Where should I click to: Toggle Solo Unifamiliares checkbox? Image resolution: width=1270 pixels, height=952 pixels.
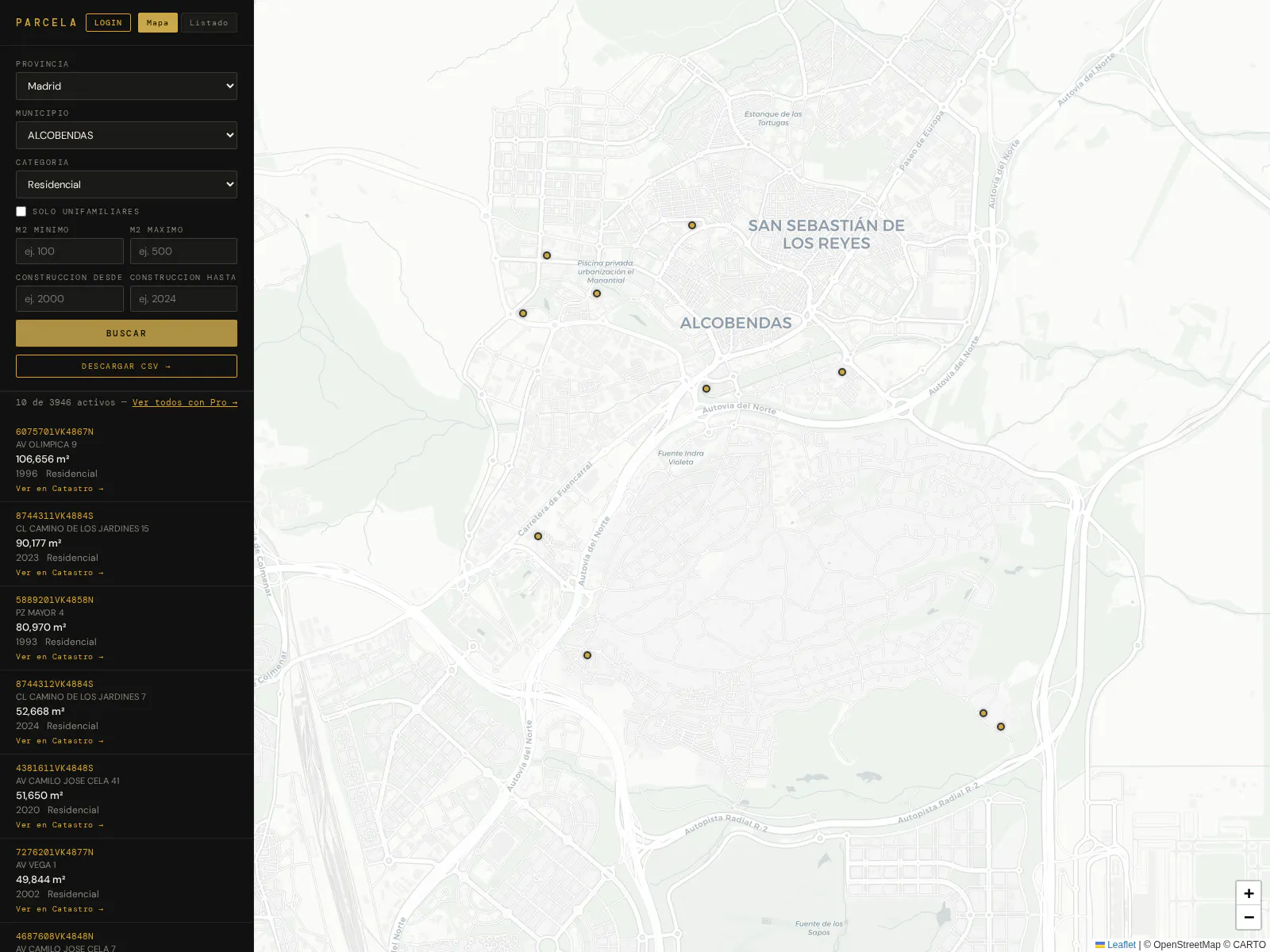(x=21, y=211)
